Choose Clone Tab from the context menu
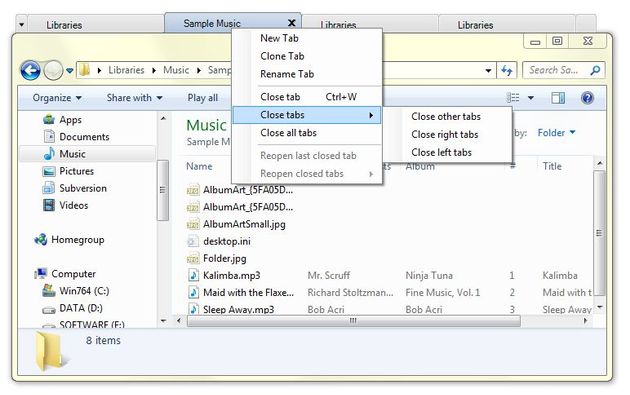The height and width of the screenshot is (395, 630). point(307,56)
